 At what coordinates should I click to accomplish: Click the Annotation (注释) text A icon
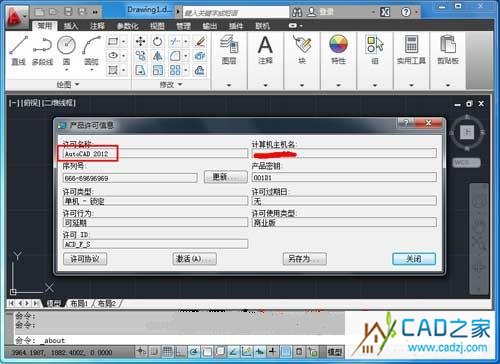coord(265,44)
